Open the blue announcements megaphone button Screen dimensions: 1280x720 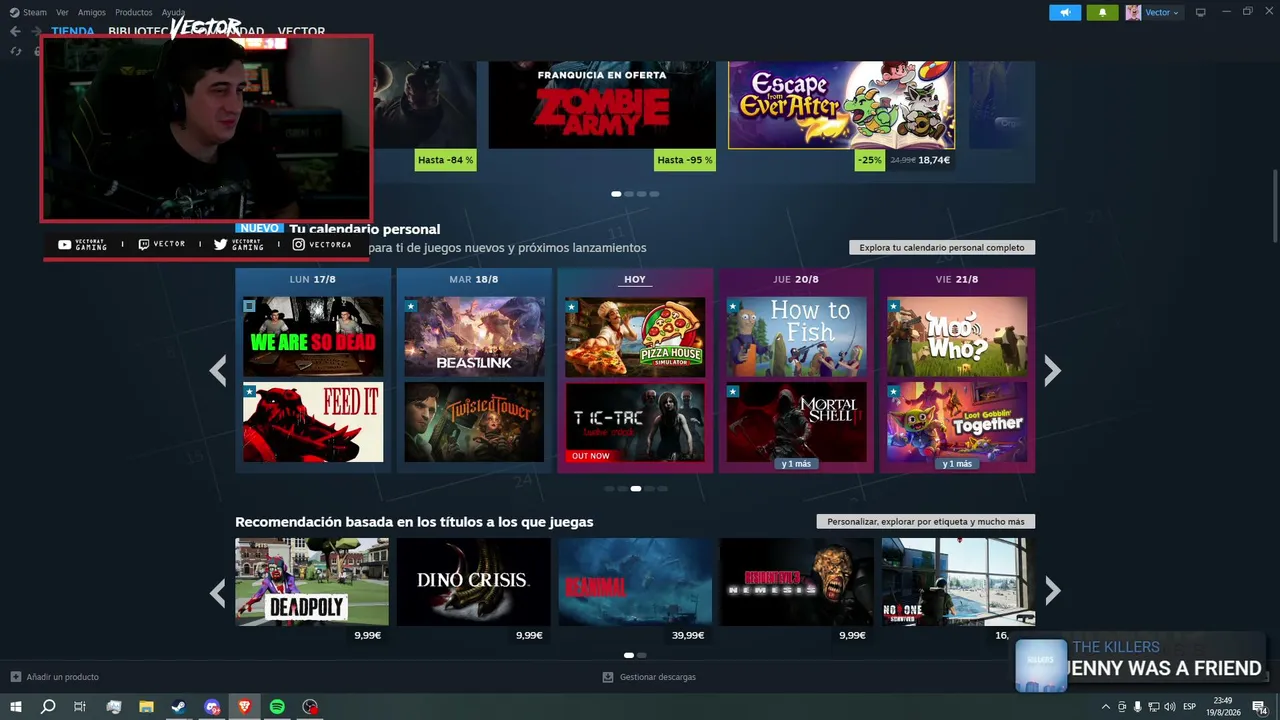coord(1065,12)
